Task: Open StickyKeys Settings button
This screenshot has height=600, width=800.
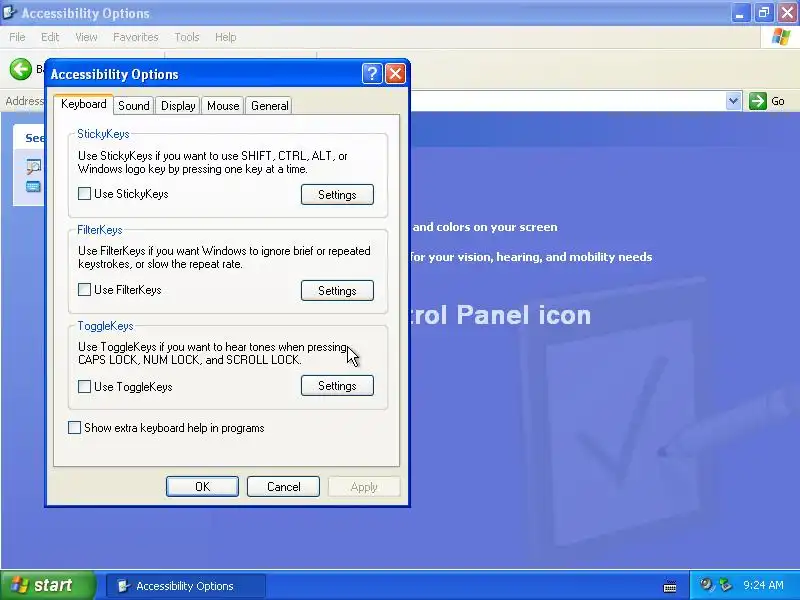Action: point(337,194)
